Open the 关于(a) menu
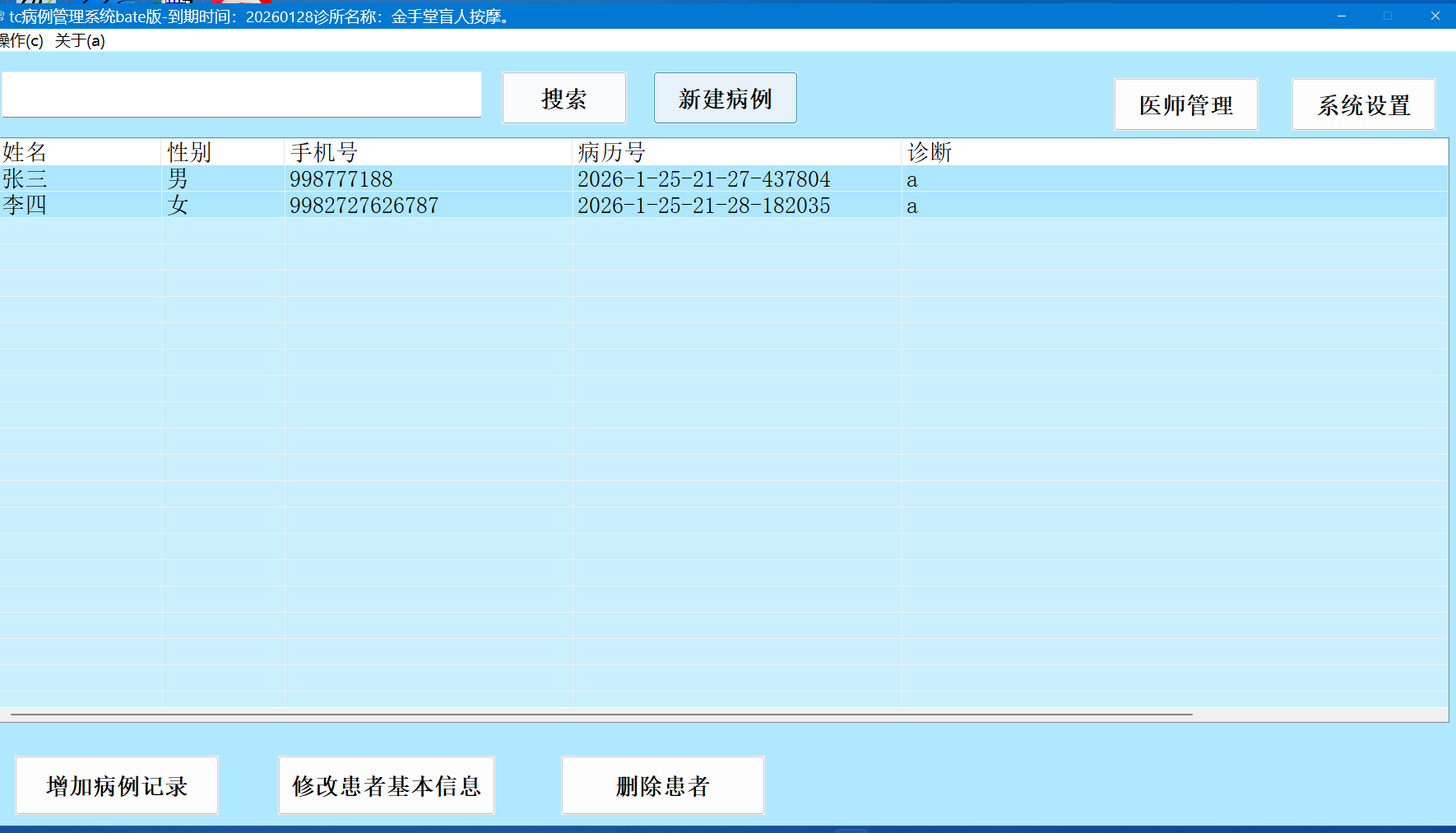The width and height of the screenshot is (1456, 833). coord(79,40)
